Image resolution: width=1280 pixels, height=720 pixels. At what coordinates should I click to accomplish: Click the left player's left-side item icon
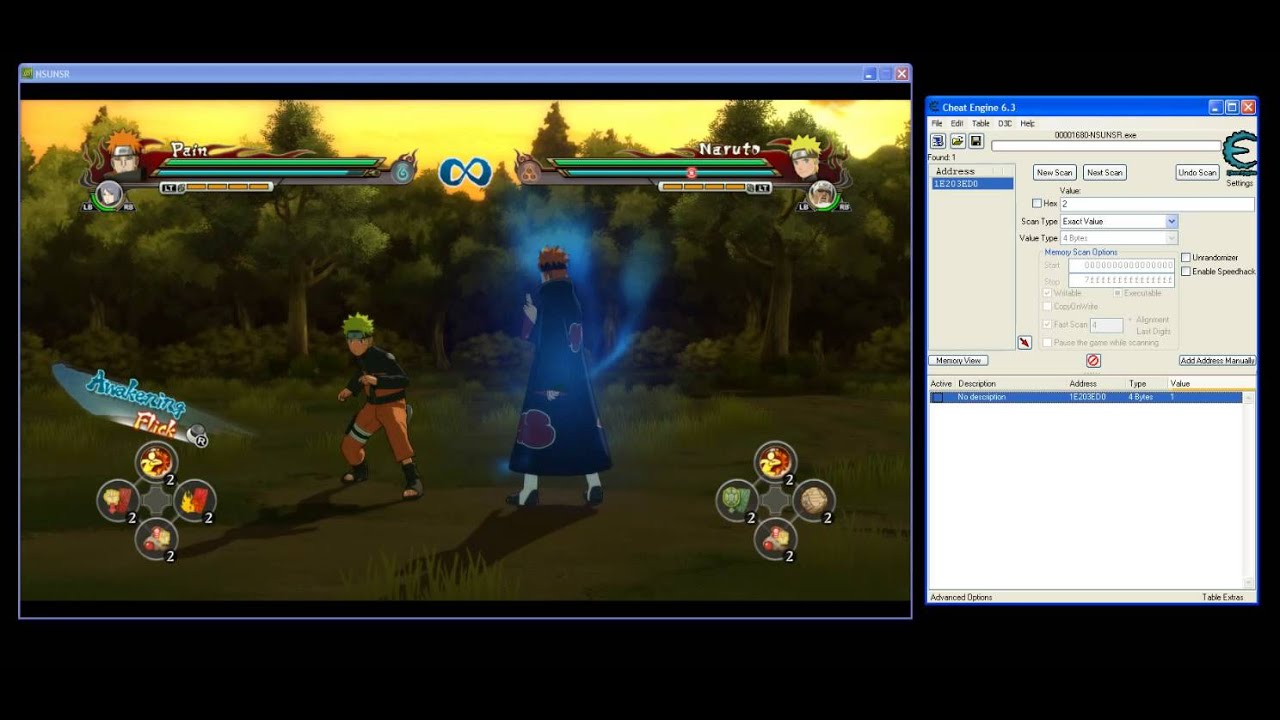117,499
